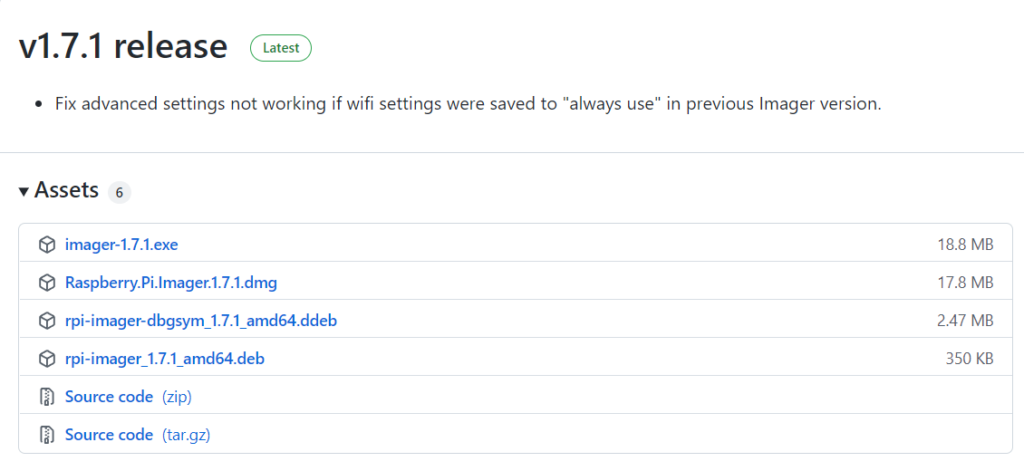Click the package icon next to Raspberry.Pi.Imager.1.7.1.dmg

[x=46, y=283]
